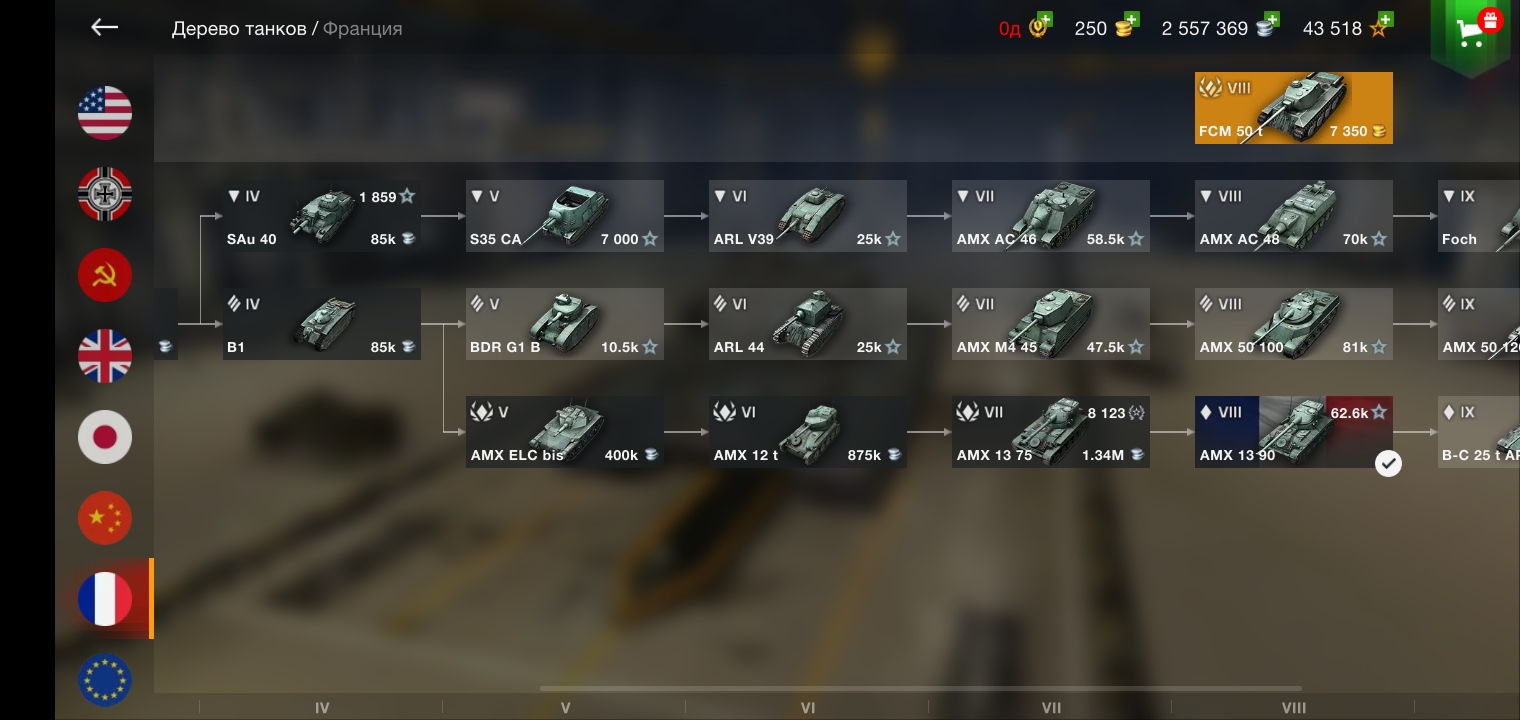Open the AMX 50 100 tank
The height and width of the screenshot is (720, 1520).
[x=1293, y=324]
